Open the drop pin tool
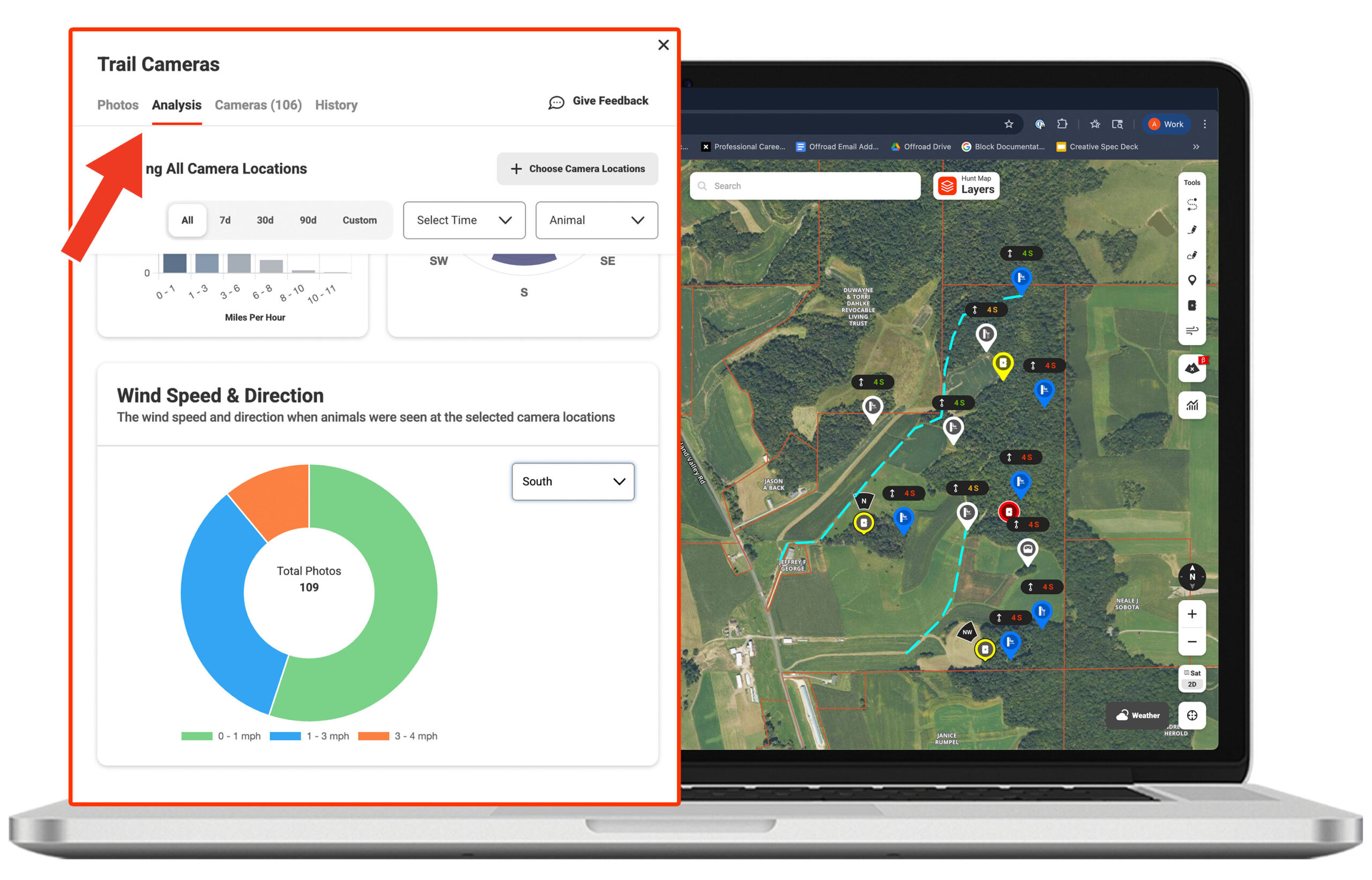Image resolution: width=1372 pixels, height=880 pixels. point(1192,280)
